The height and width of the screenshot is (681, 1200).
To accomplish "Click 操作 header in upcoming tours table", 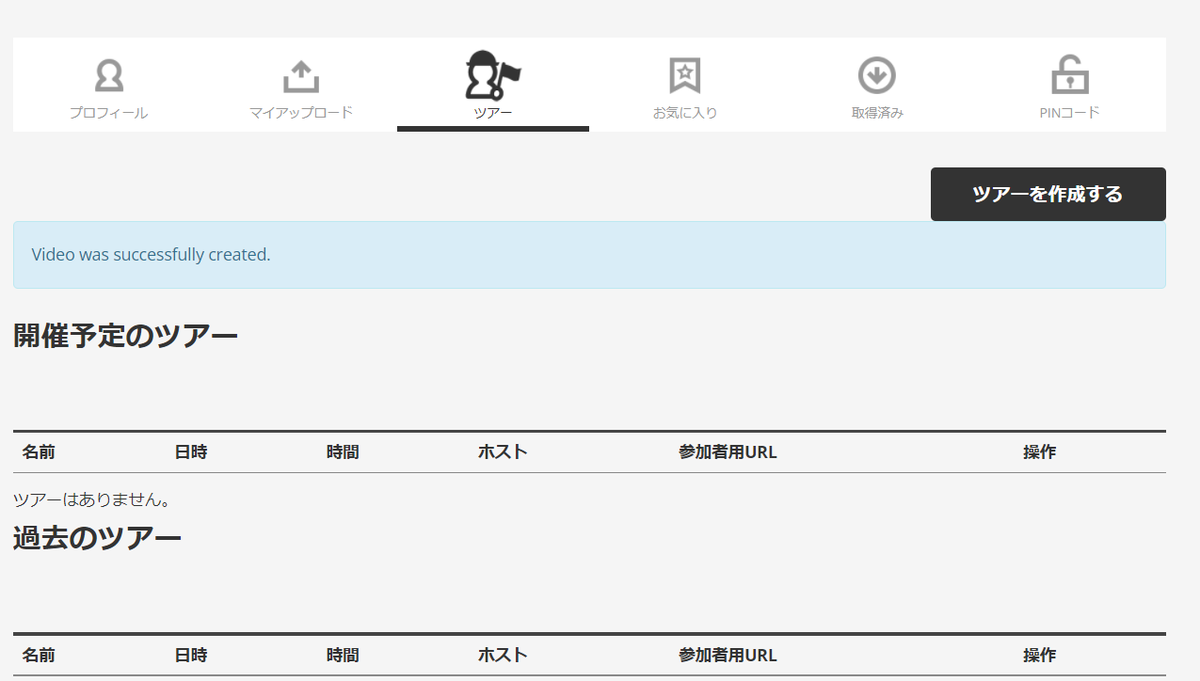I will point(1039,452).
